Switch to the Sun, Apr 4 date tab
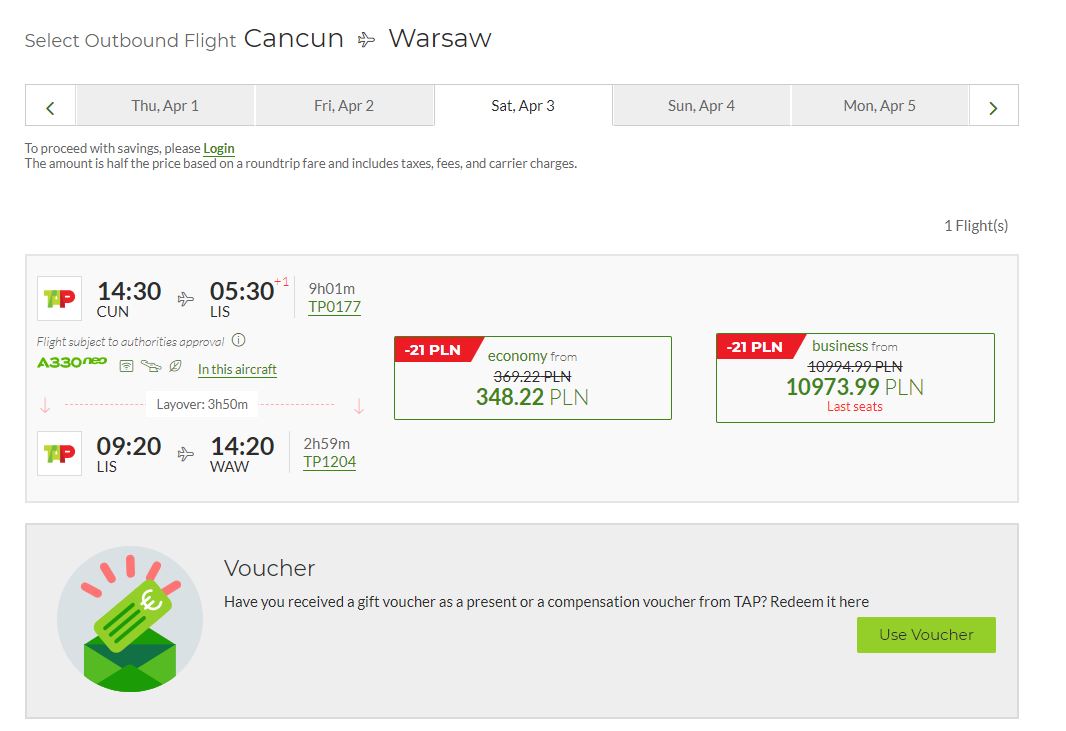Image resolution: width=1066 pixels, height=731 pixels. click(x=702, y=106)
